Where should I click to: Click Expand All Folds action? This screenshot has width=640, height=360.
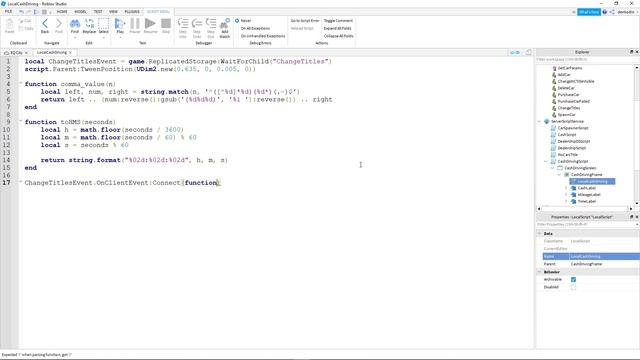pyautogui.click(x=338, y=28)
